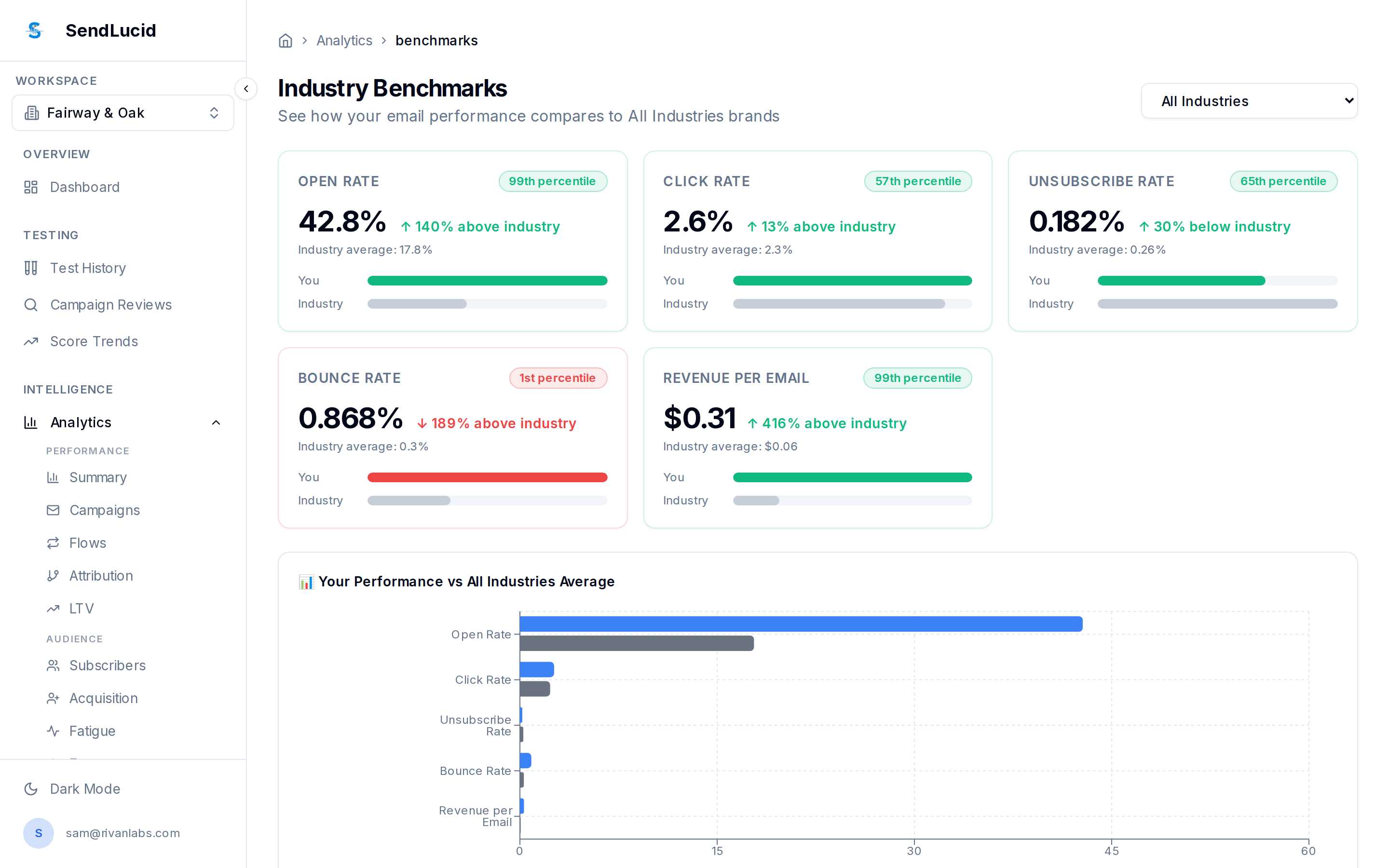Click the Campaign Reviews magnifier icon
This screenshot has height=868, width=1389.
pyautogui.click(x=31, y=305)
